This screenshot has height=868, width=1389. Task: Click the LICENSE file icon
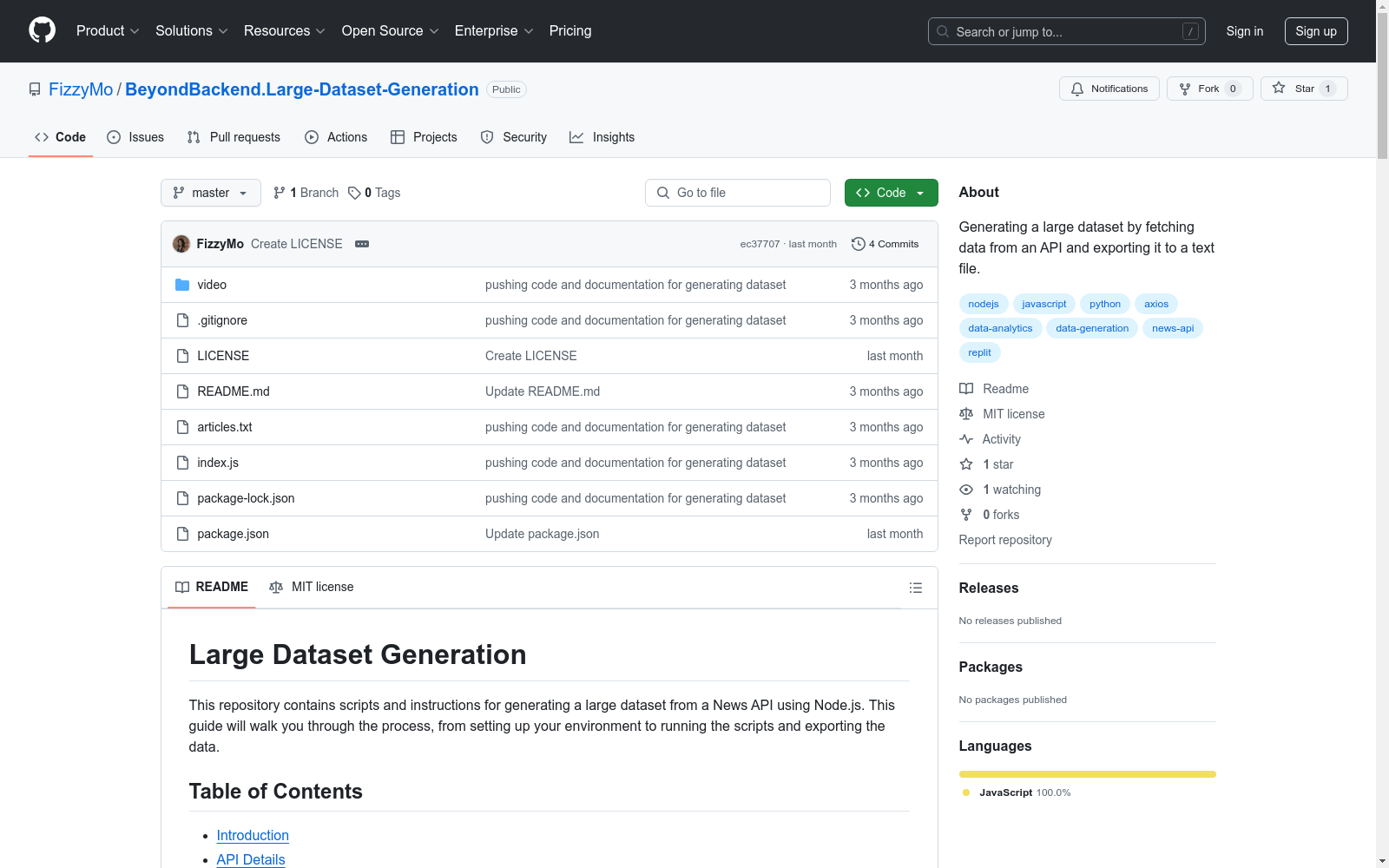click(182, 356)
